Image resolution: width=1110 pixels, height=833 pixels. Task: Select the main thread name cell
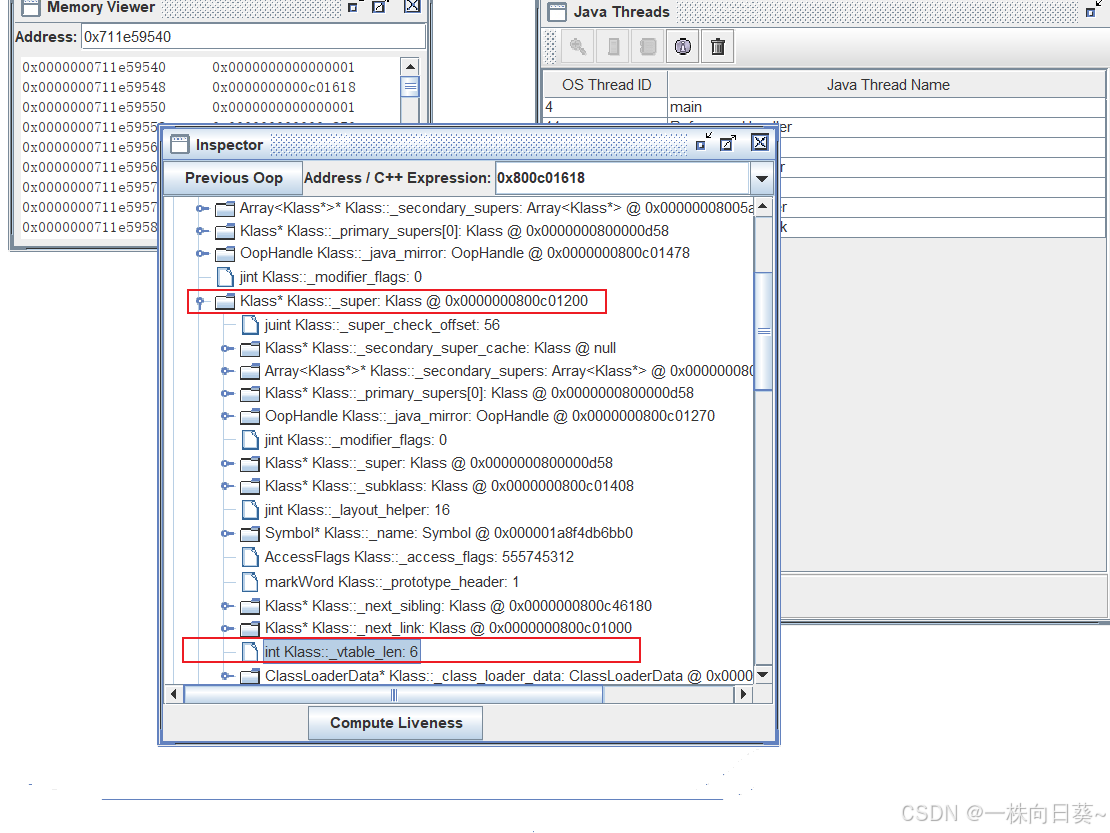pos(886,107)
